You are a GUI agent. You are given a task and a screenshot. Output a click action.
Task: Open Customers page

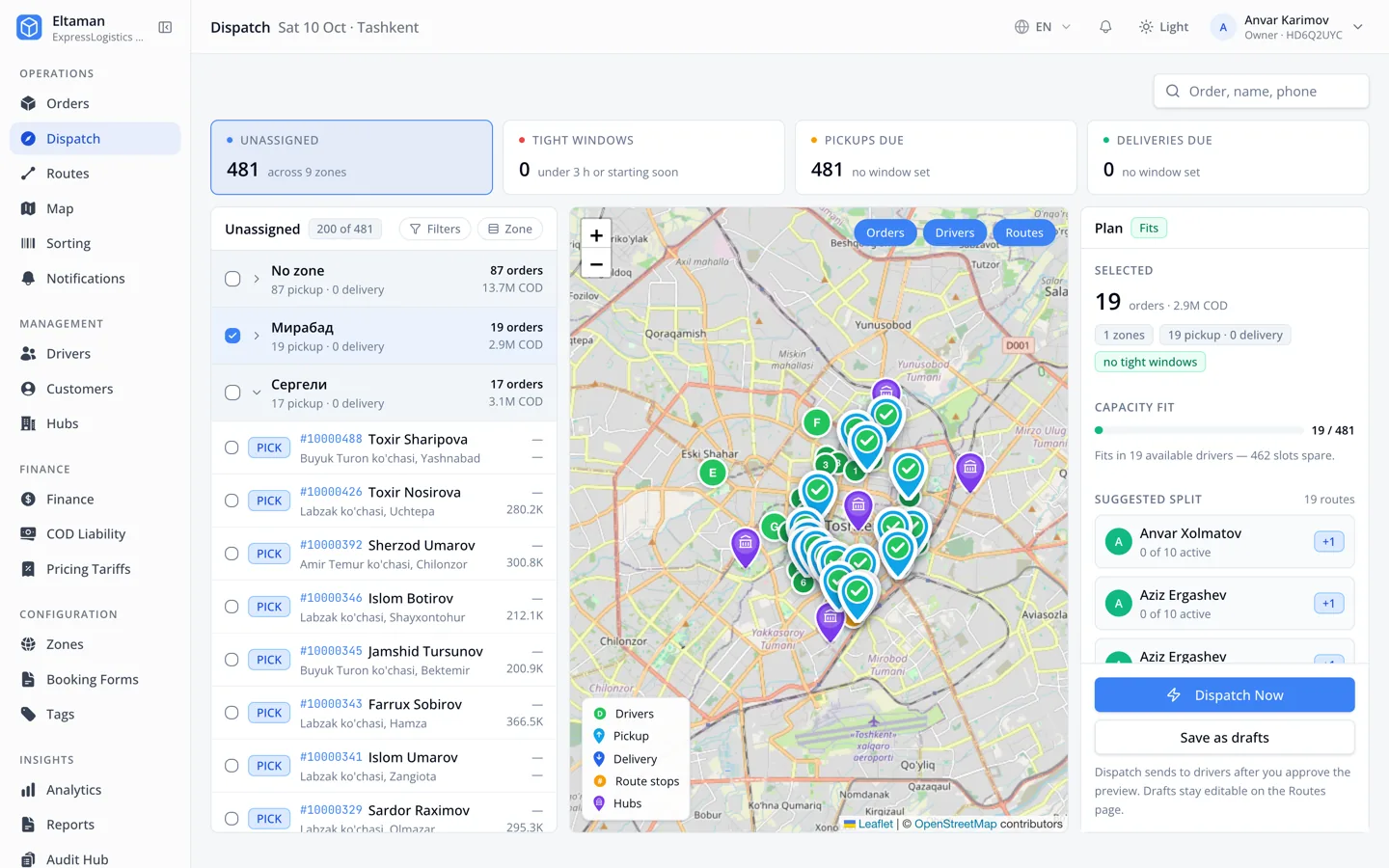click(95, 389)
